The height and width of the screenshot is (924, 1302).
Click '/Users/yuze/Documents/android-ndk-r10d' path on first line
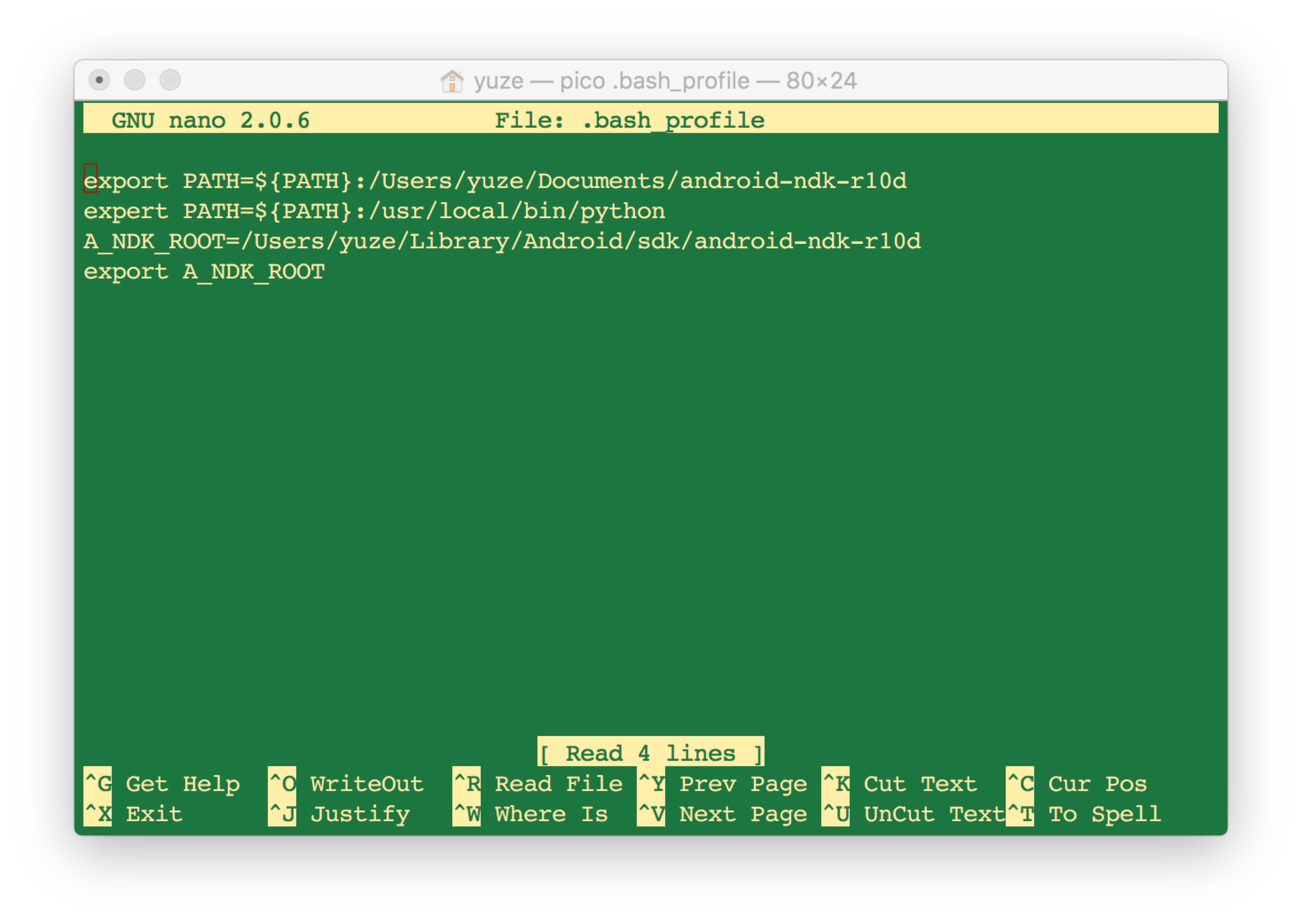pyautogui.click(x=637, y=181)
